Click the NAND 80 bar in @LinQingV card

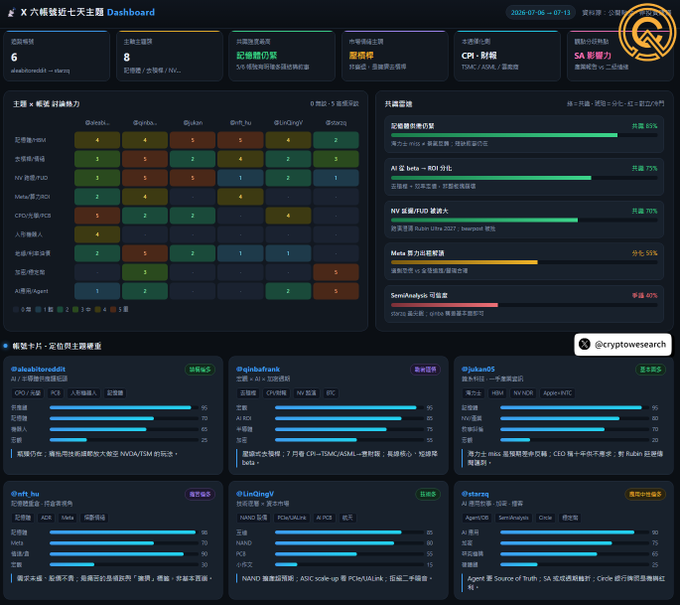(x=349, y=543)
